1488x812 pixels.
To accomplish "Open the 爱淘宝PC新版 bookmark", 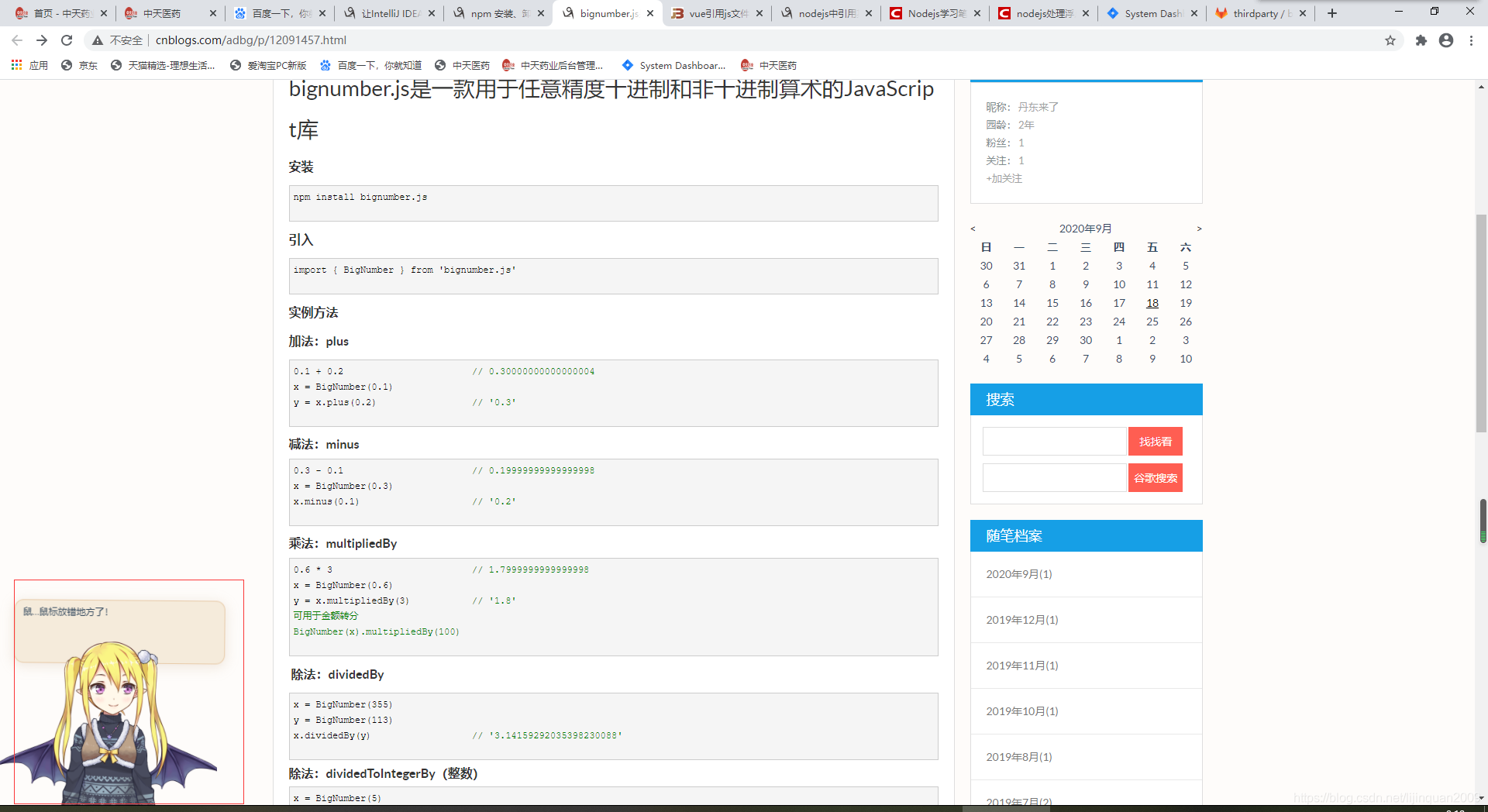I will [268, 65].
